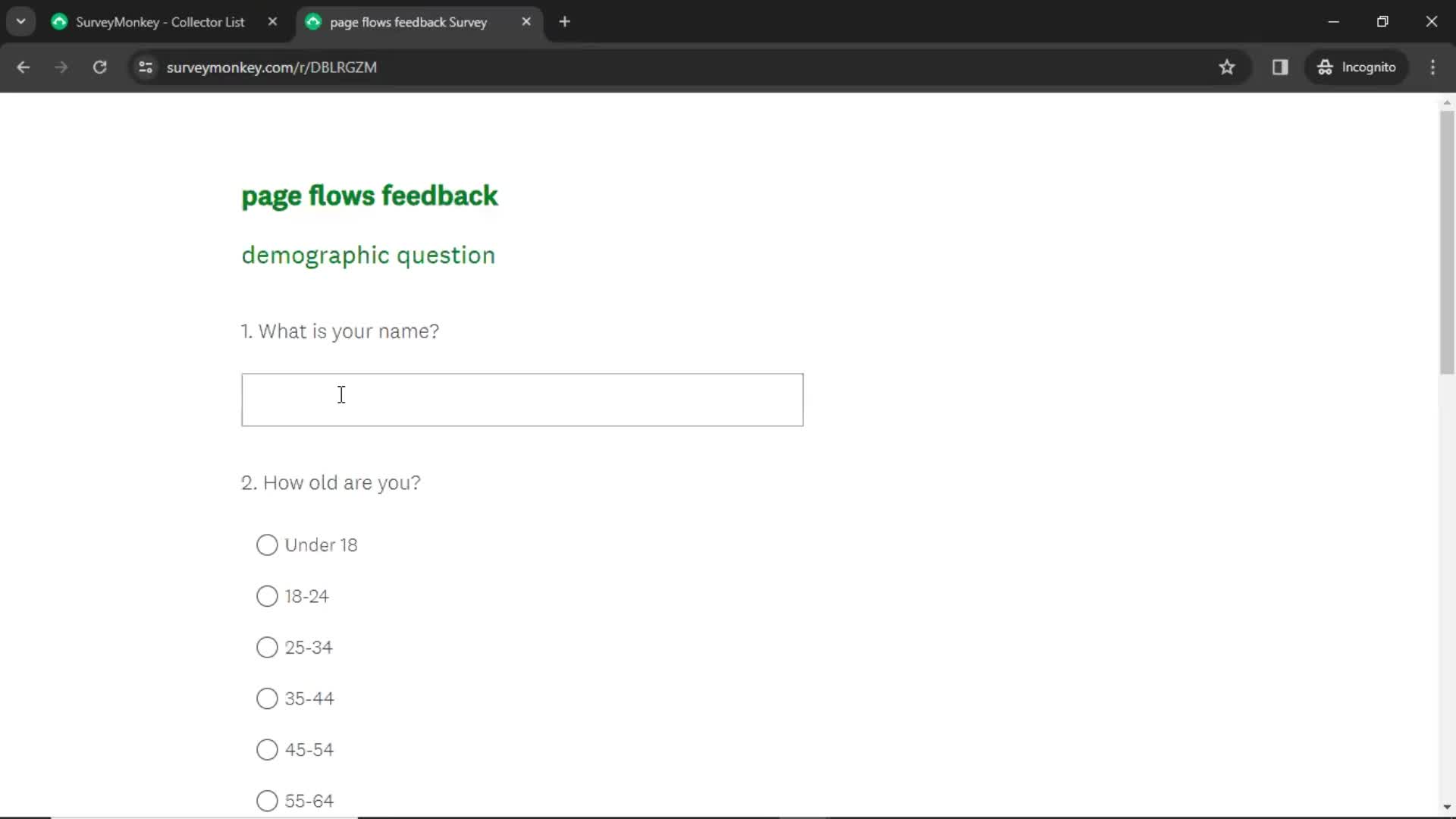Click the browser refresh icon
This screenshot has width=1456, height=819.
pos(100,67)
